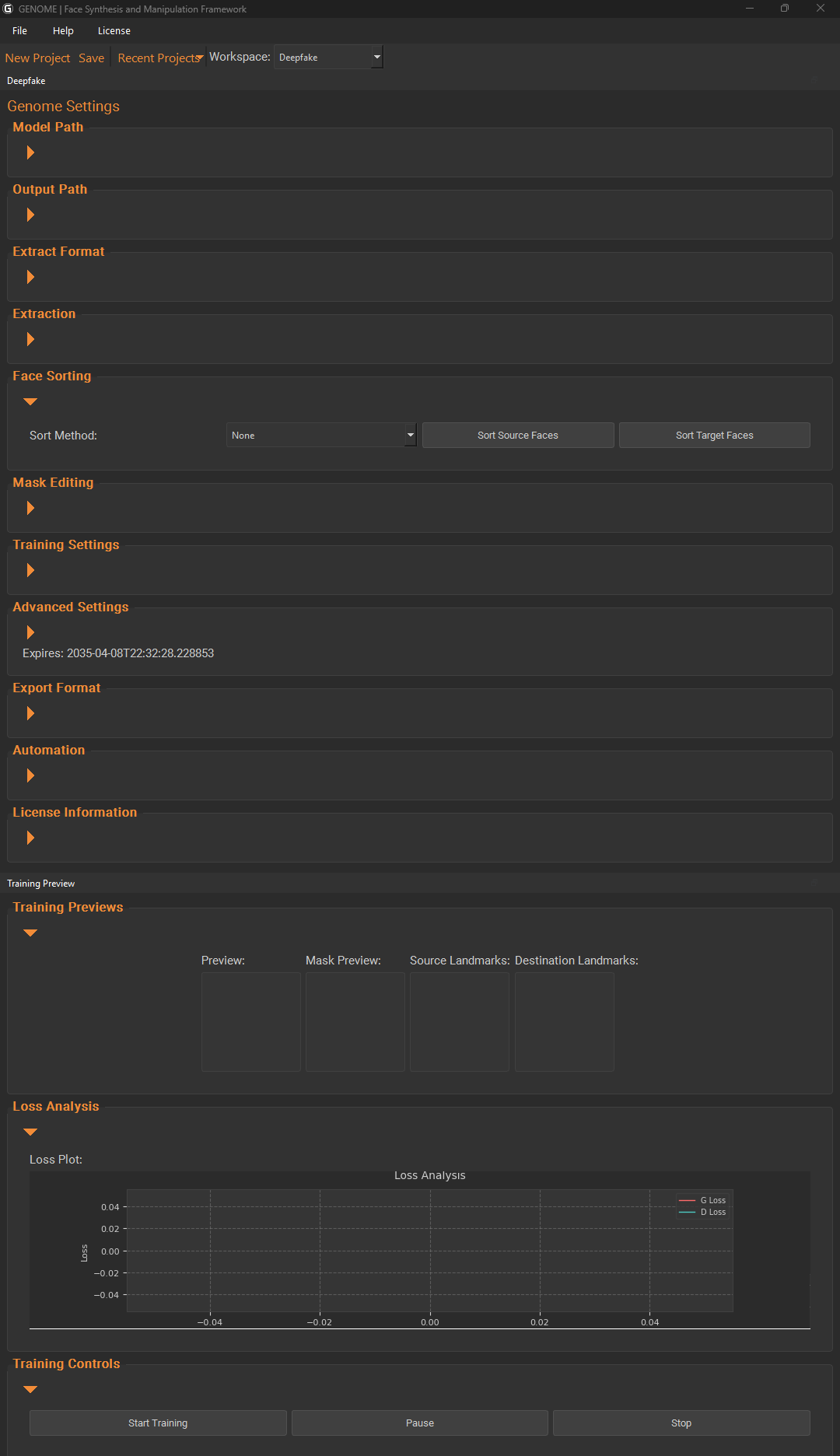Open the Sort Method dropdown
This screenshot has width=840, height=1456.
pyautogui.click(x=321, y=436)
